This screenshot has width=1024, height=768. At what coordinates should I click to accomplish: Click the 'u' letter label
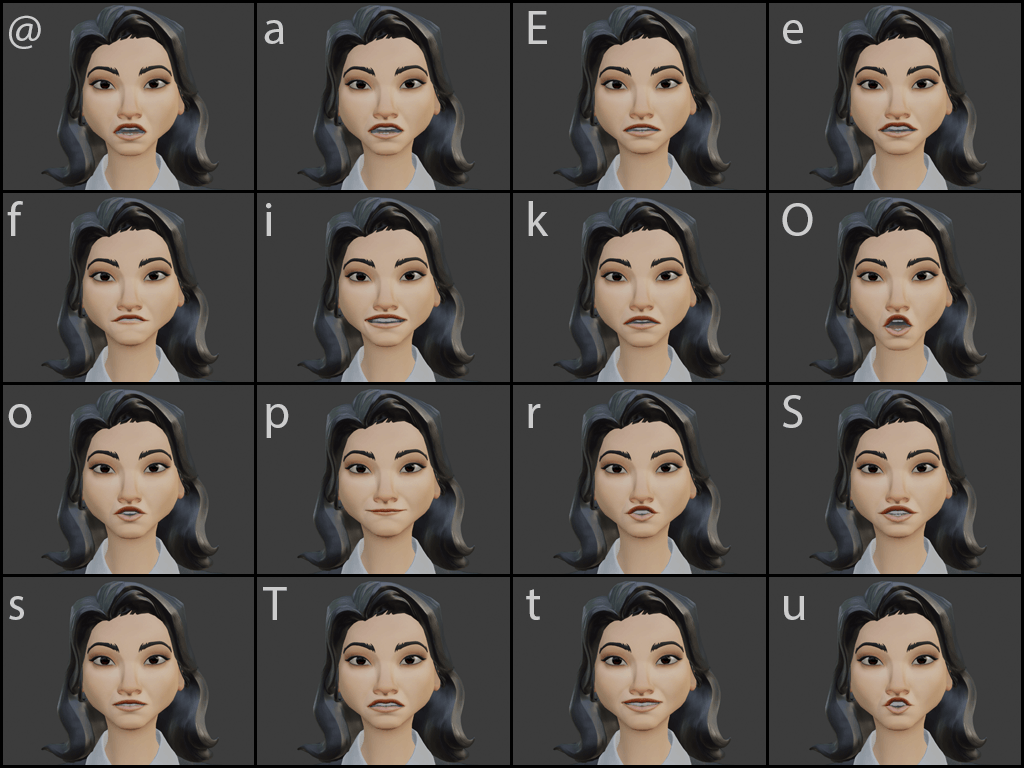(x=793, y=607)
